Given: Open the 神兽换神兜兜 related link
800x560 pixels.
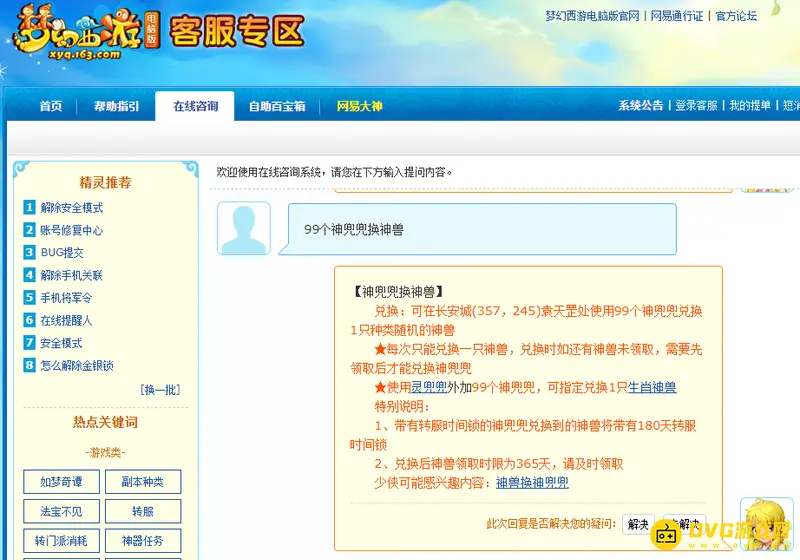Looking at the screenshot, I should [x=532, y=482].
